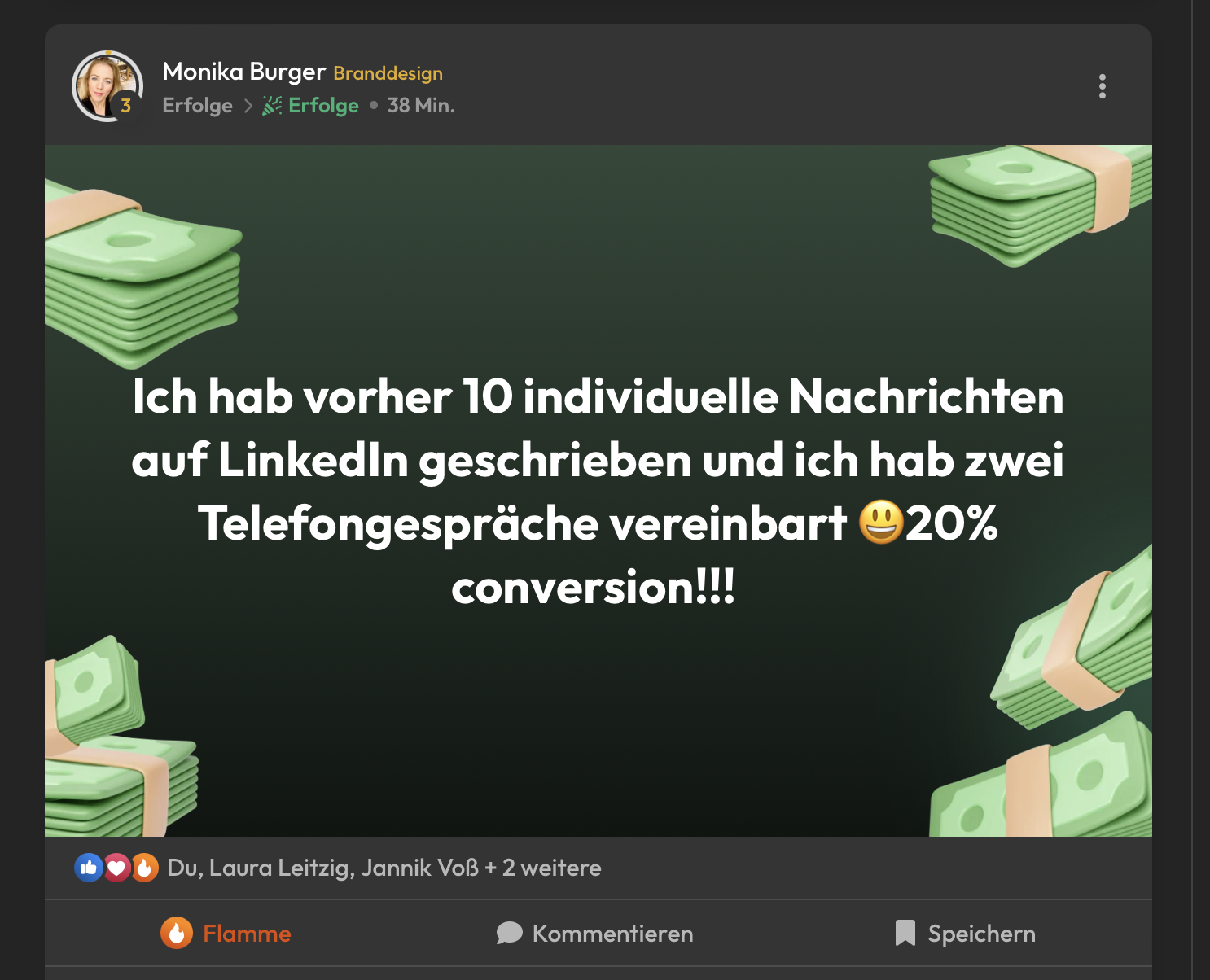
Task: Click the confetti icon beside Erfolge
Action: (x=272, y=106)
